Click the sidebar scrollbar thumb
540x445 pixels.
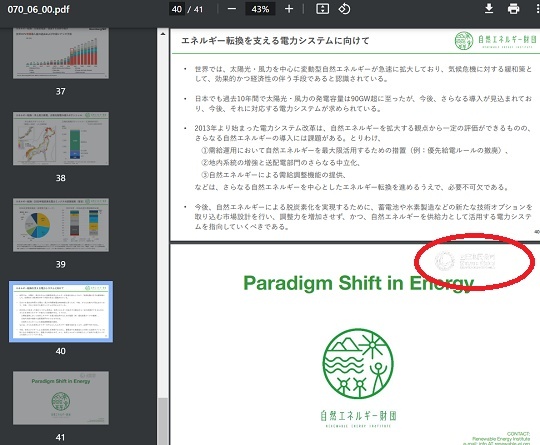(x=163, y=421)
